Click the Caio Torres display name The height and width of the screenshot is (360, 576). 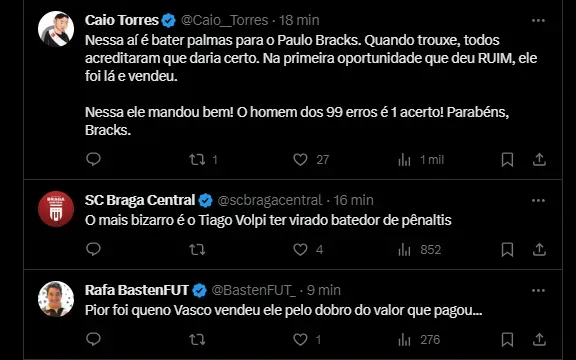(122, 20)
